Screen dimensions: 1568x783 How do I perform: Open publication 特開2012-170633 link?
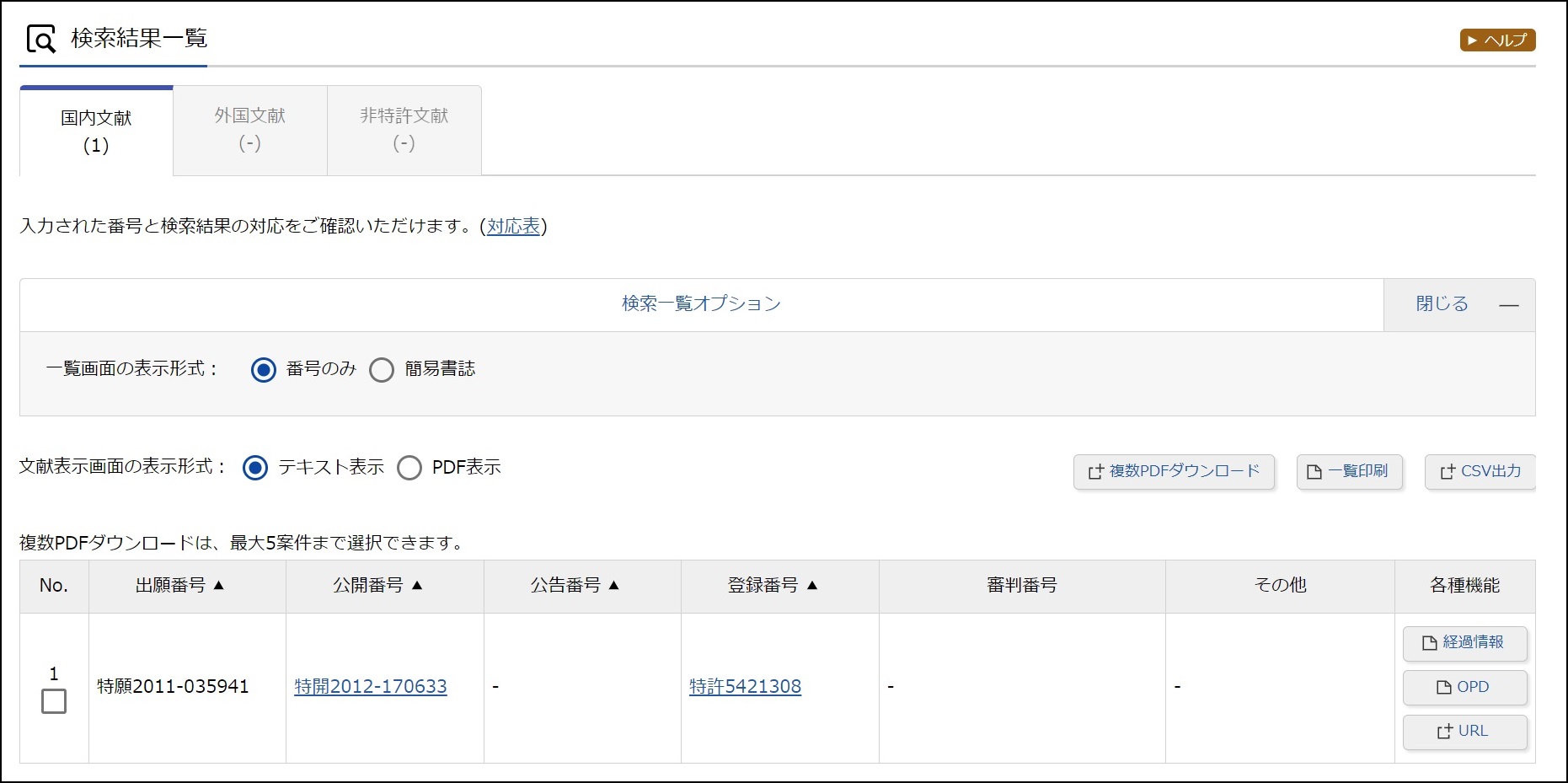point(371,687)
